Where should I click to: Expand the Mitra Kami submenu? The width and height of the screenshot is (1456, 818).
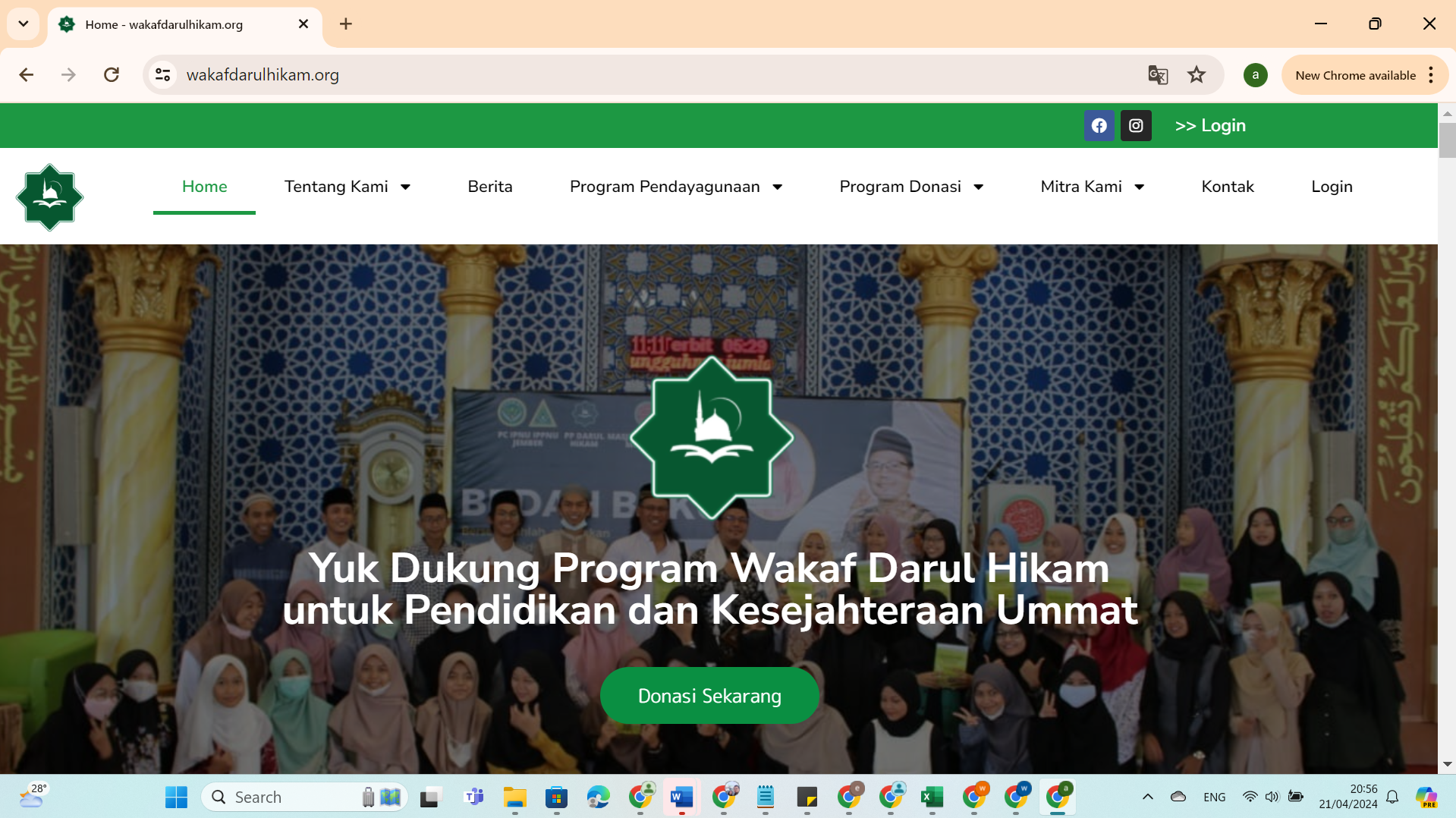point(1092,187)
